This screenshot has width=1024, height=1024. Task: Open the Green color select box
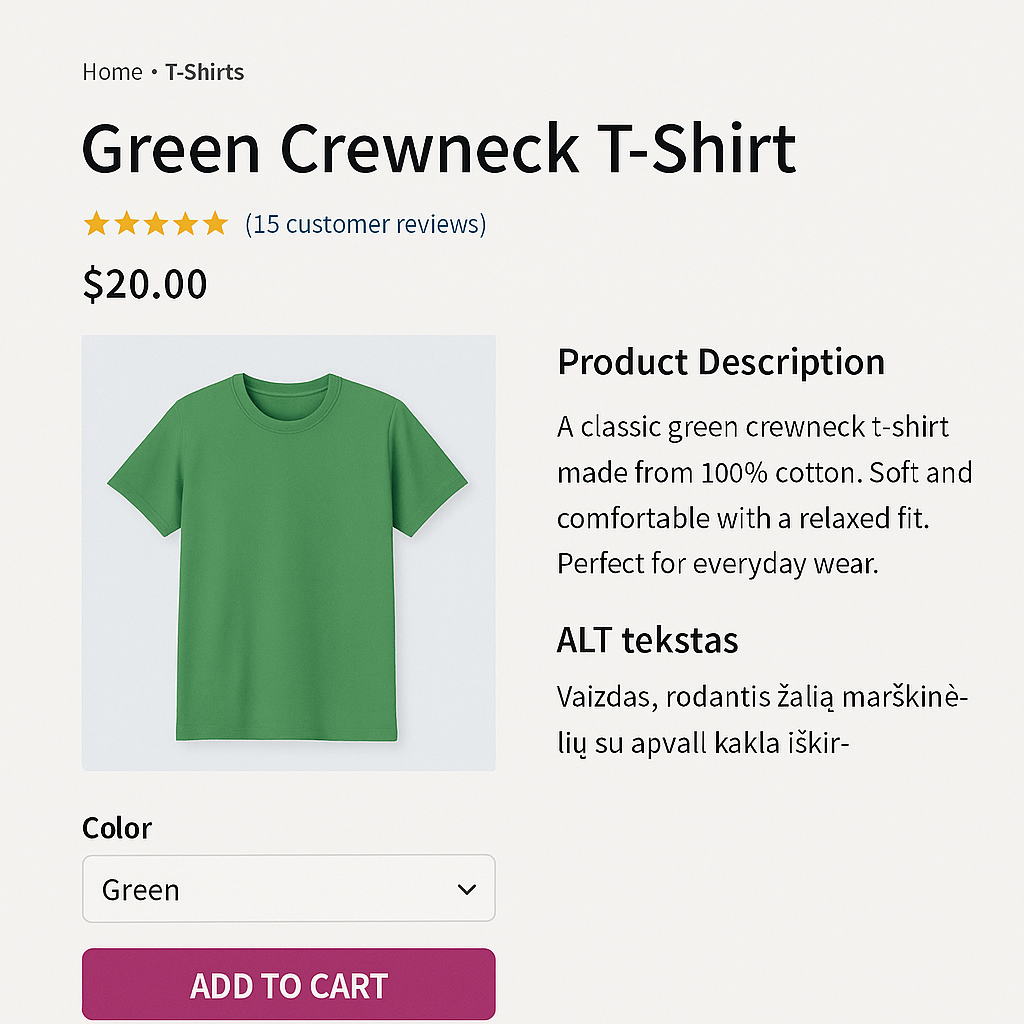coord(289,888)
